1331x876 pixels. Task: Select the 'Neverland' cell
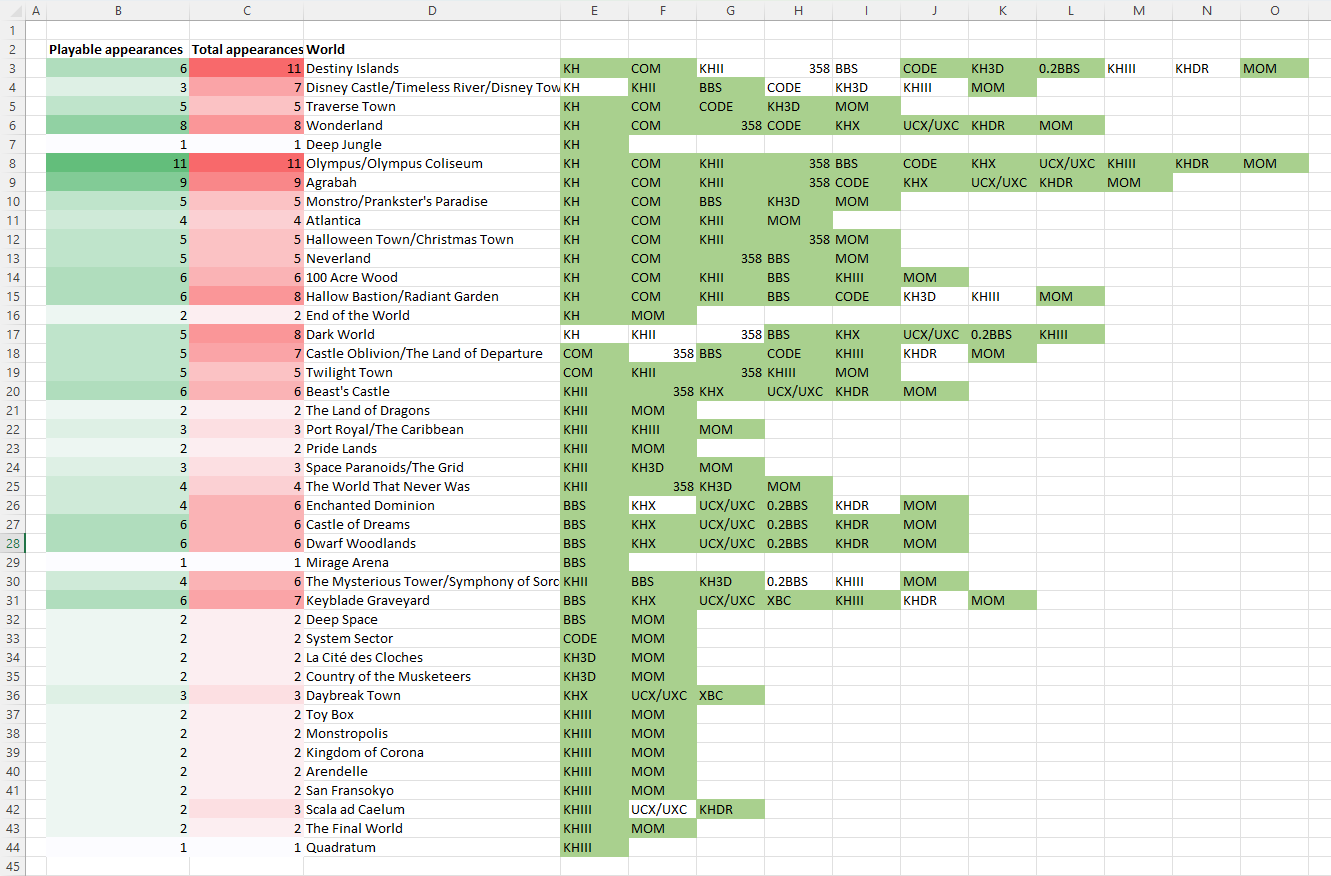tap(432, 258)
